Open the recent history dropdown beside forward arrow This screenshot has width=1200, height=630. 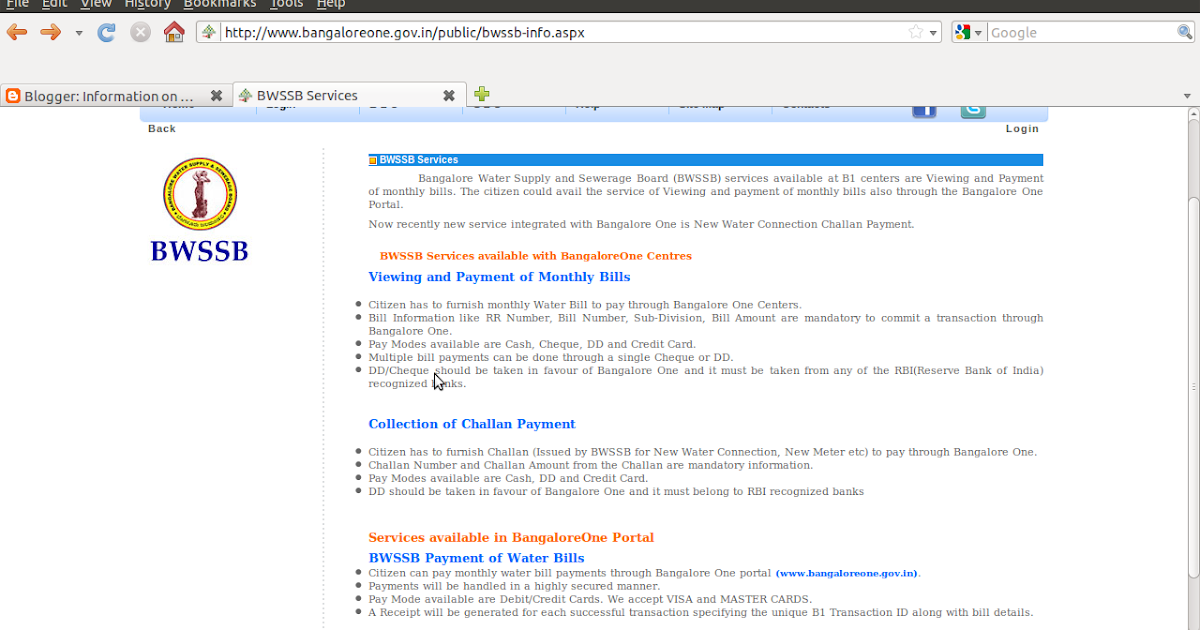tap(77, 31)
